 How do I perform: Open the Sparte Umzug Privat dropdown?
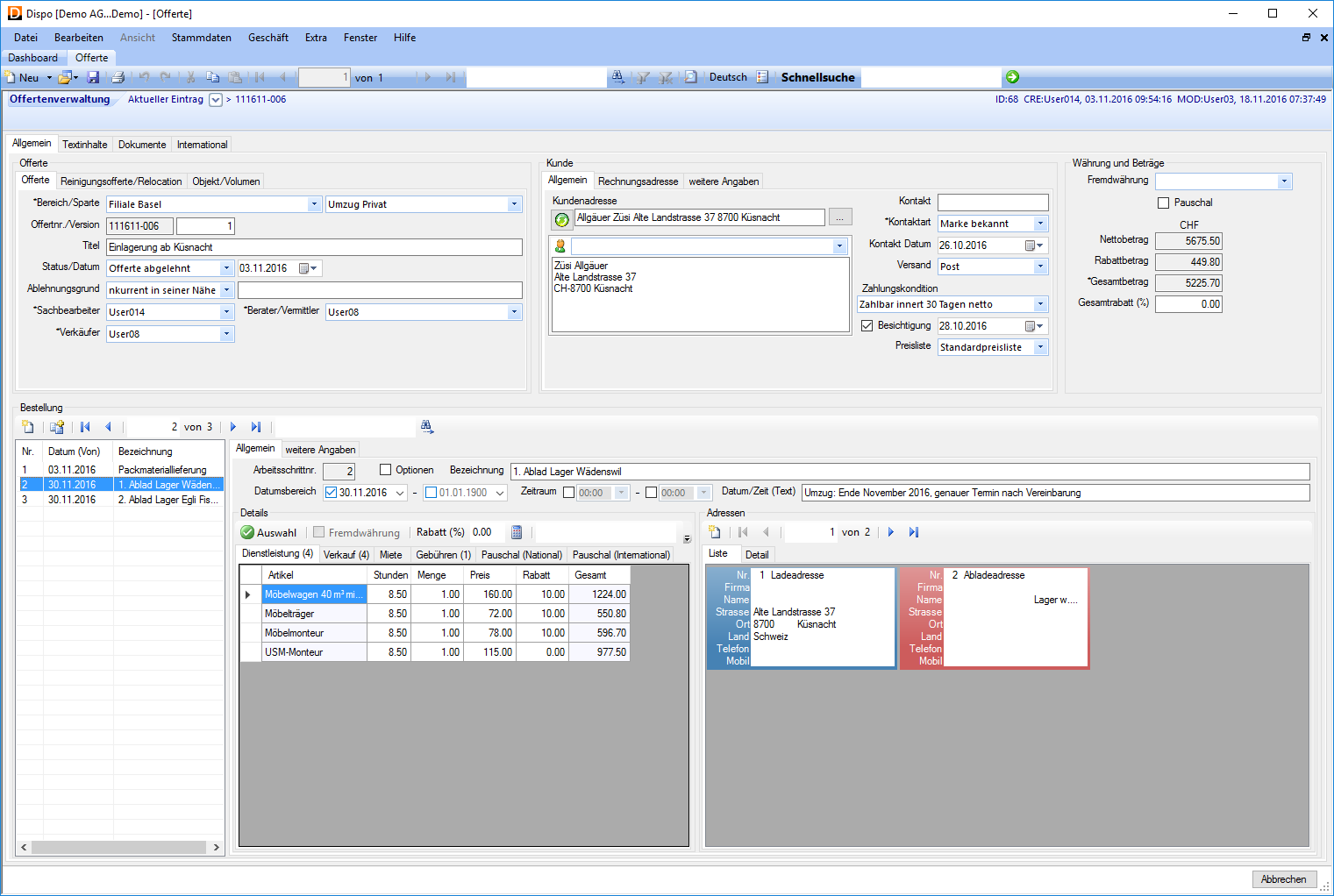pyautogui.click(x=514, y=204)
